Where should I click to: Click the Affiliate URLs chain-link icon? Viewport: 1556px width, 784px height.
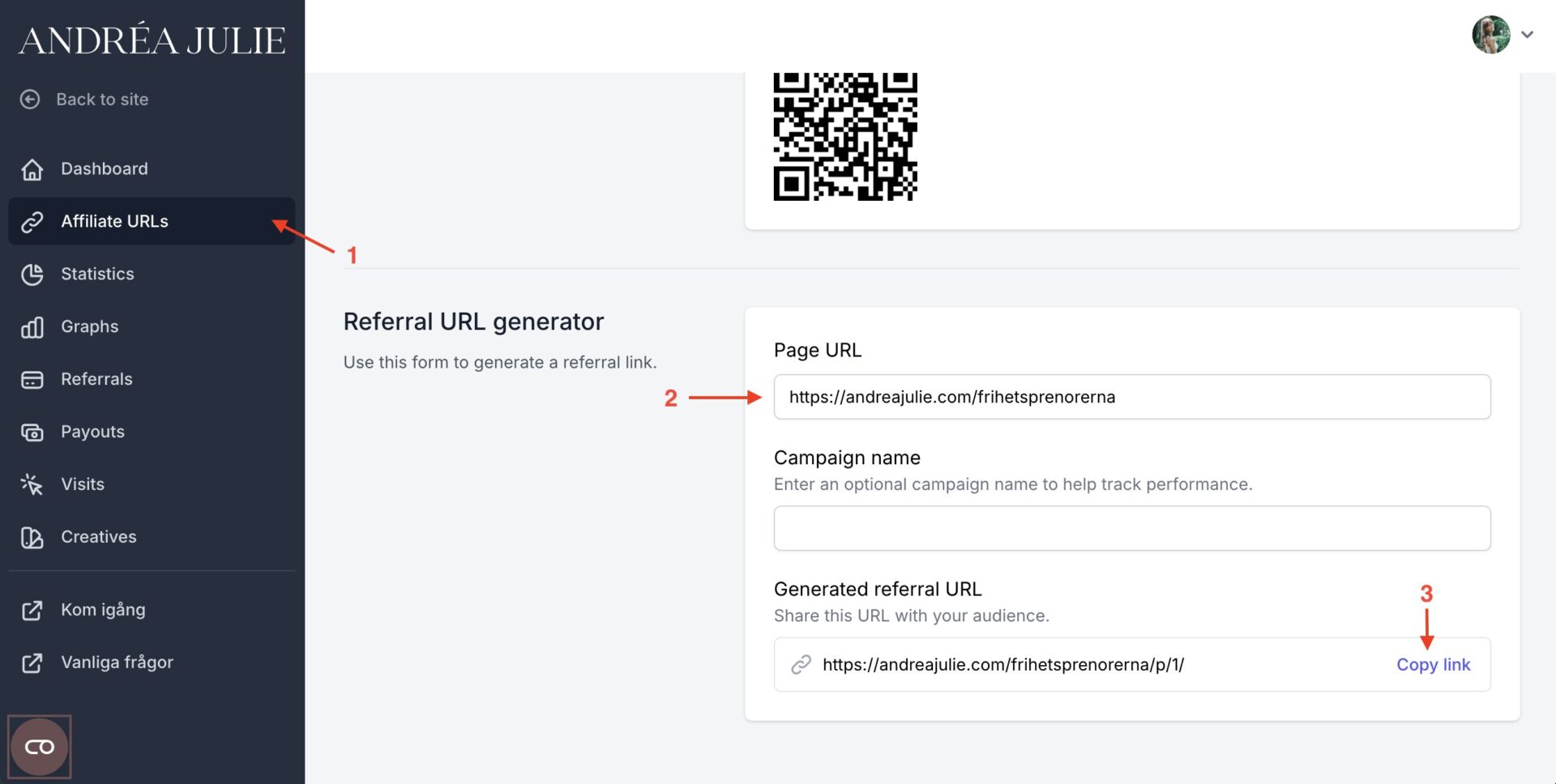pos(32,222)
